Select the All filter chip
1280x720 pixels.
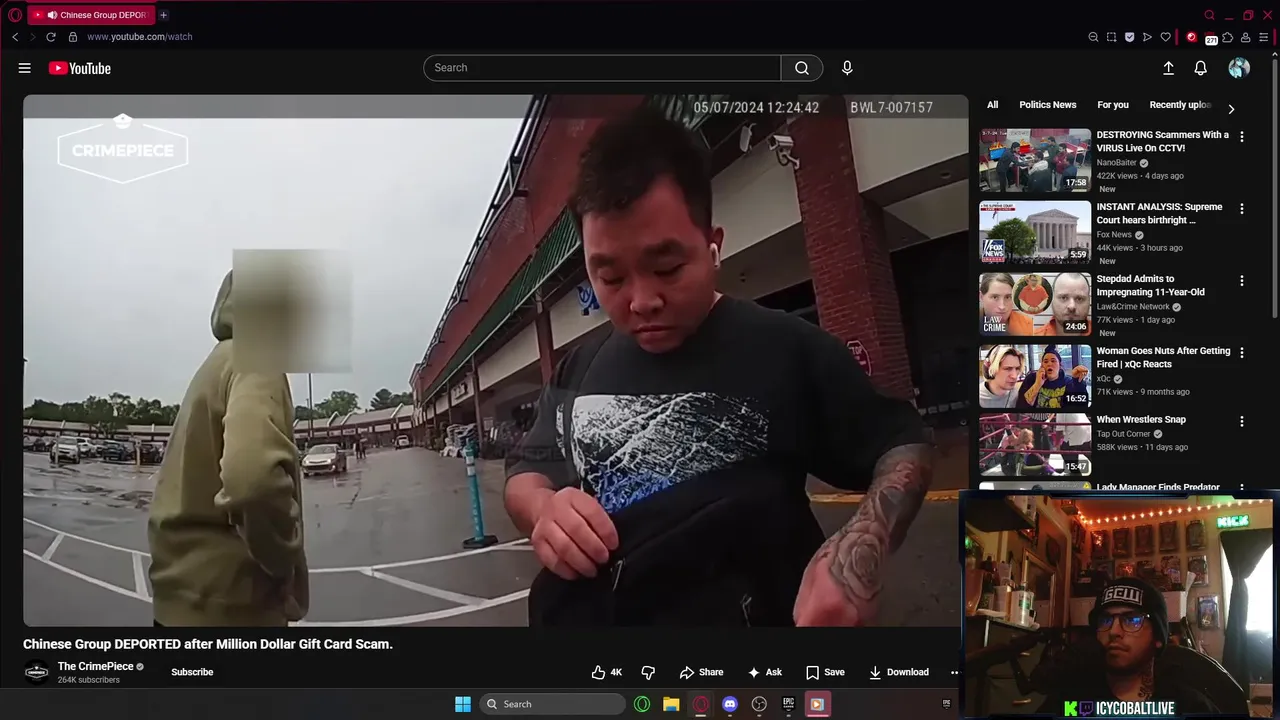[992, 105]
